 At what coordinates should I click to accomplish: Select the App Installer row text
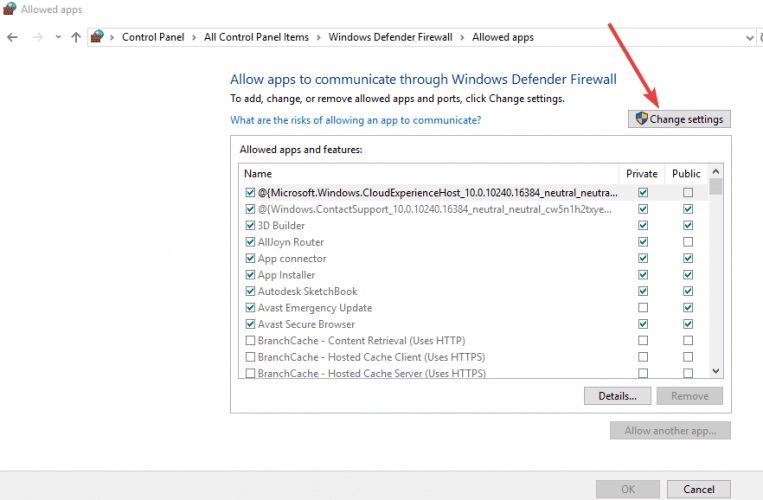point(286,275)
